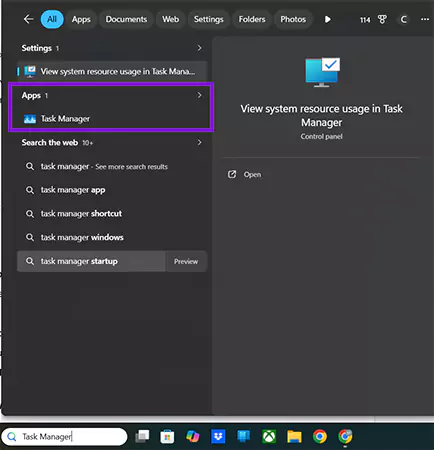Click magnifier icon beside task manager app
This screenshot has width=434, height=450.
point(30,190)
